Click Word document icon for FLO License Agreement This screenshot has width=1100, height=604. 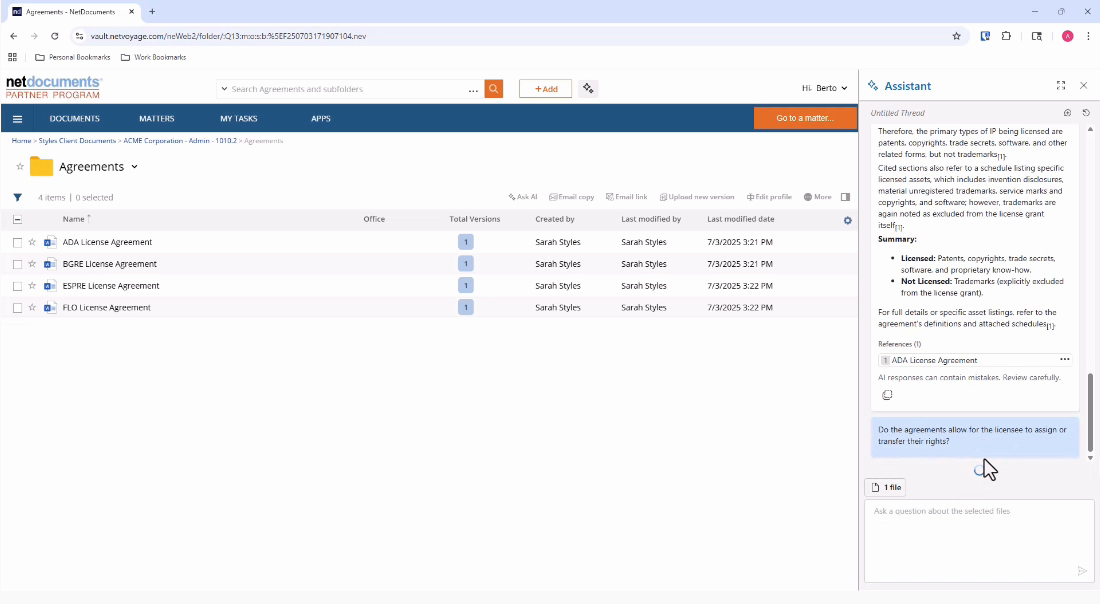(50, 307)
